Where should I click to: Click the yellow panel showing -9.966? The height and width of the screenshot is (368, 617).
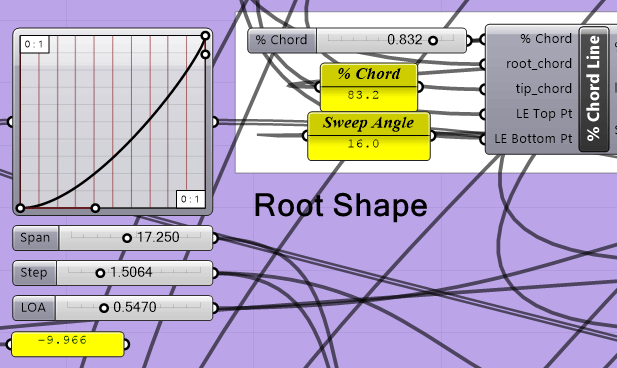(67, 344)
